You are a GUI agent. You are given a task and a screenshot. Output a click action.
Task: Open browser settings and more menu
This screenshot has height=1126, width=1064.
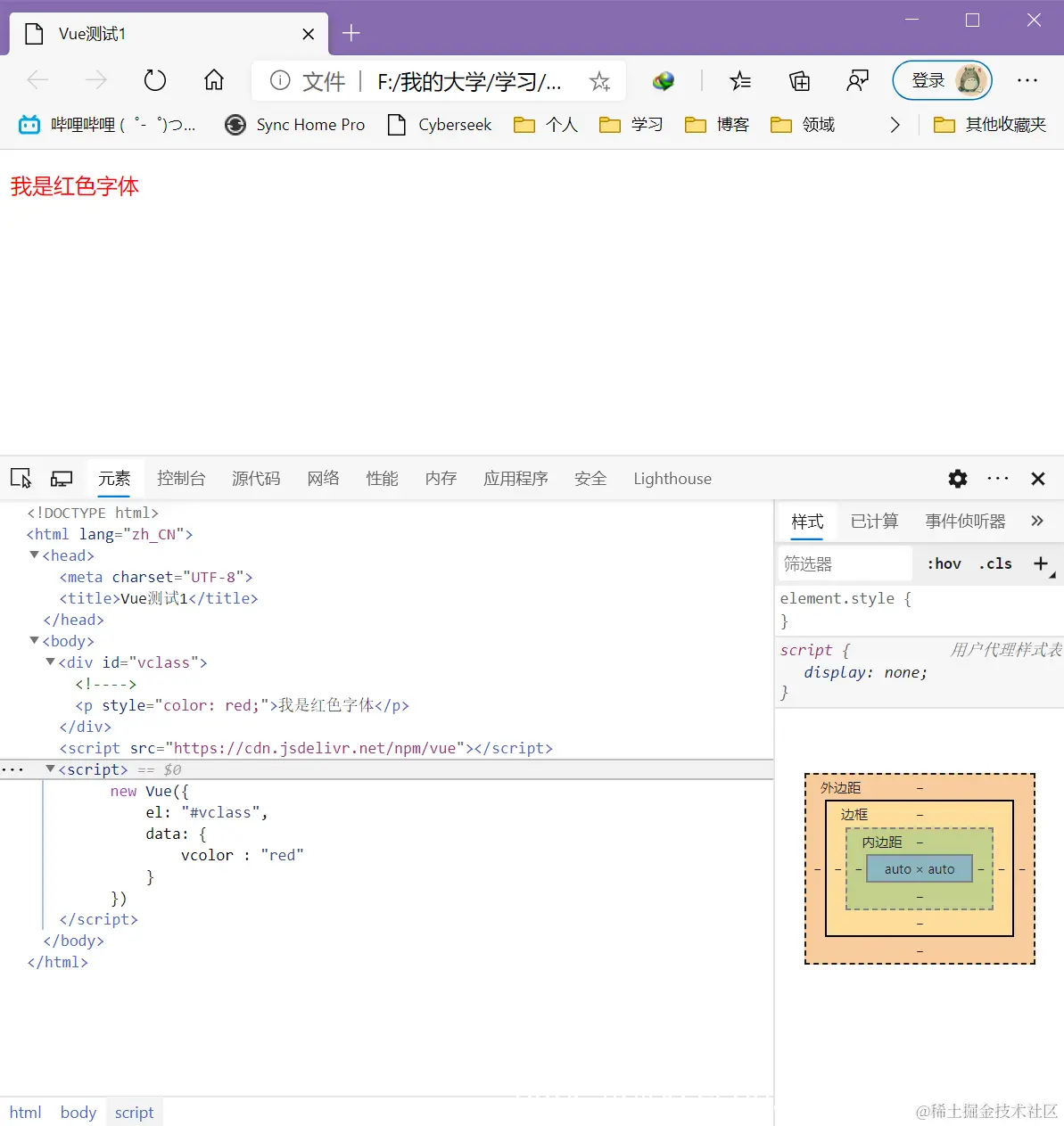(1027, 81)
